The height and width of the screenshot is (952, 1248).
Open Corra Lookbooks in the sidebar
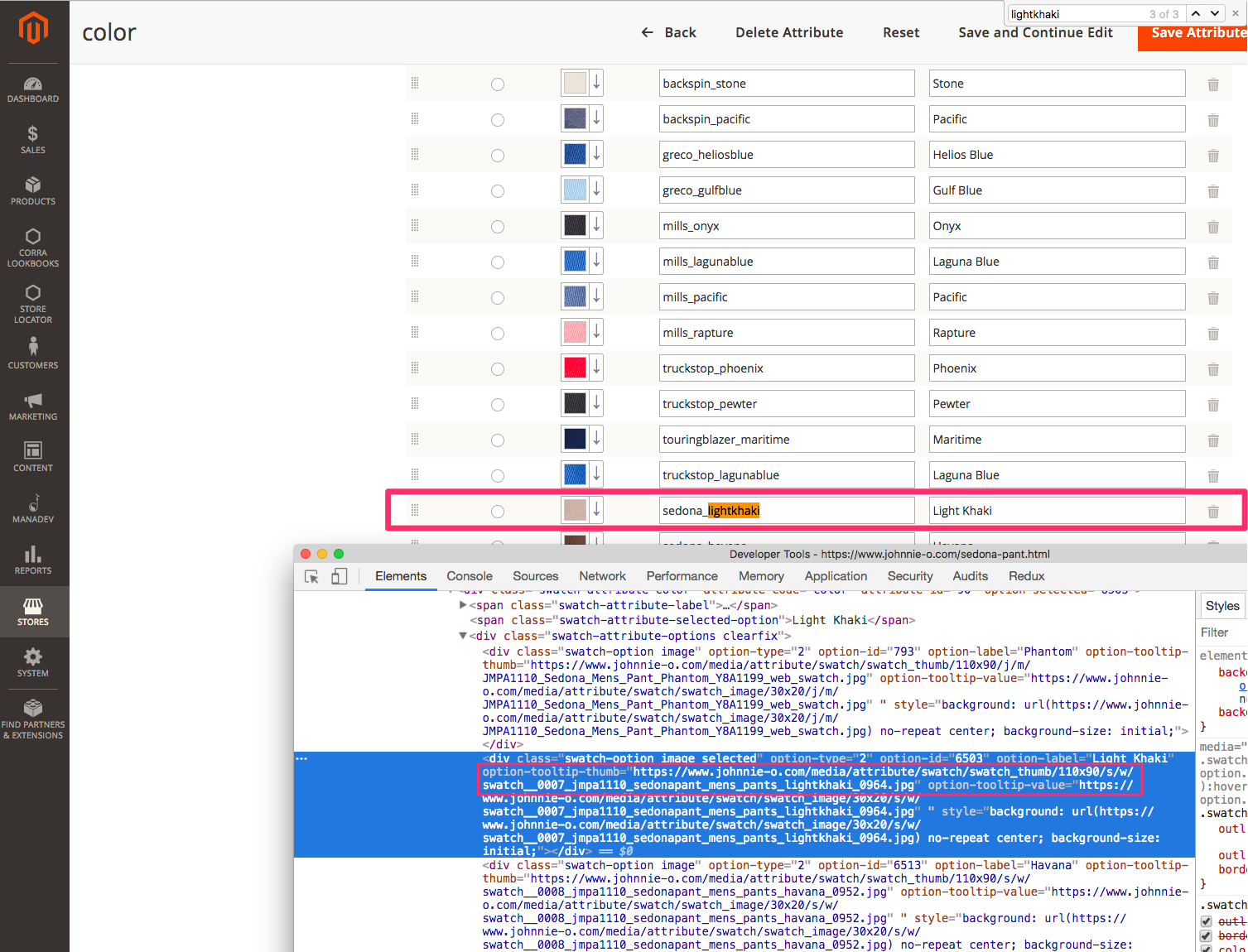[x=33, y=248]
